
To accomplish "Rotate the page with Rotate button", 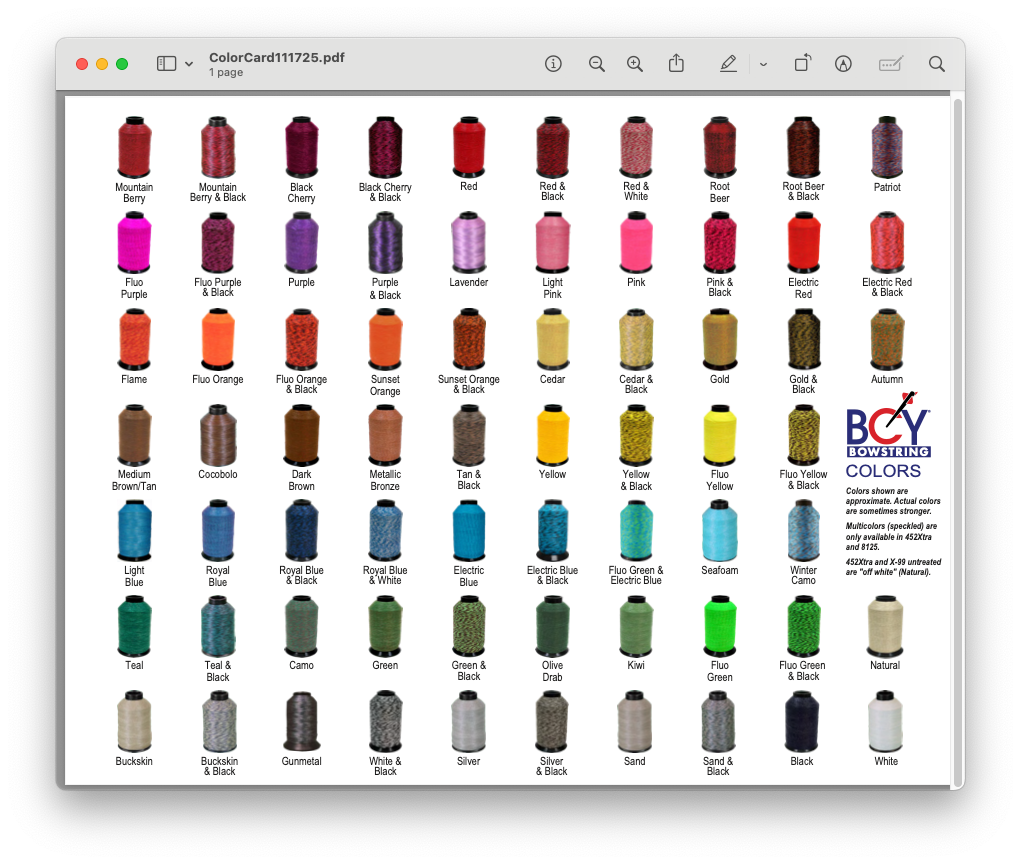I will 803,63.
